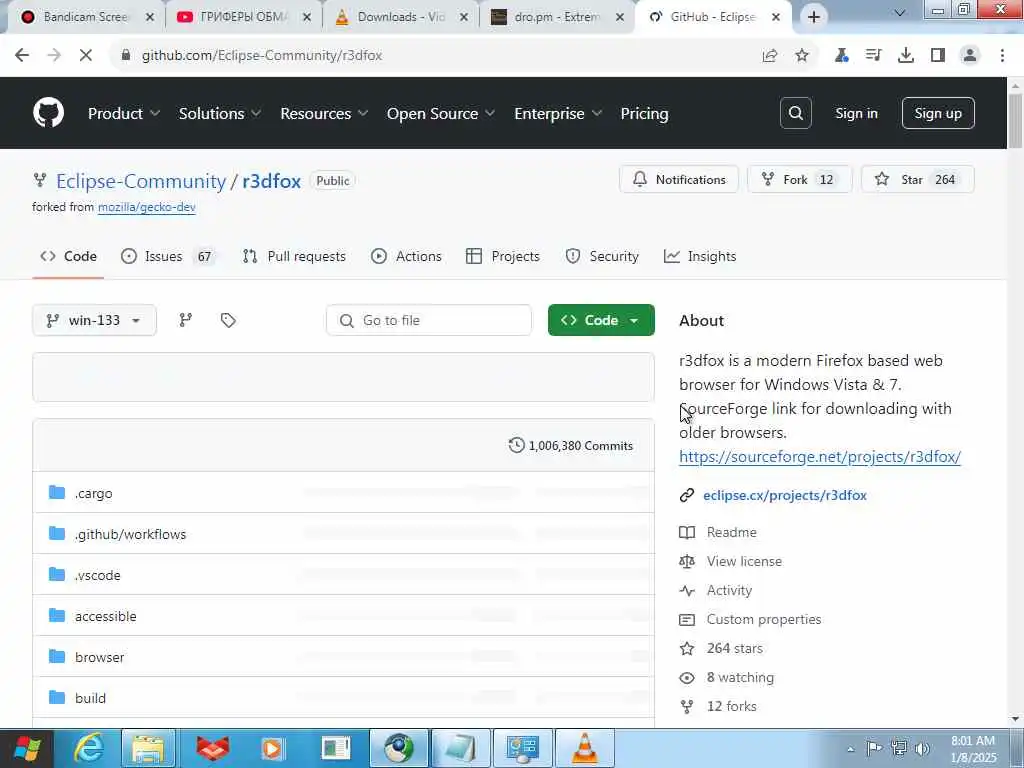Image resolution: width=1024 pixels, height=768 pixels.
Task: Stop page loading with X button
Action: pos(86,56)
